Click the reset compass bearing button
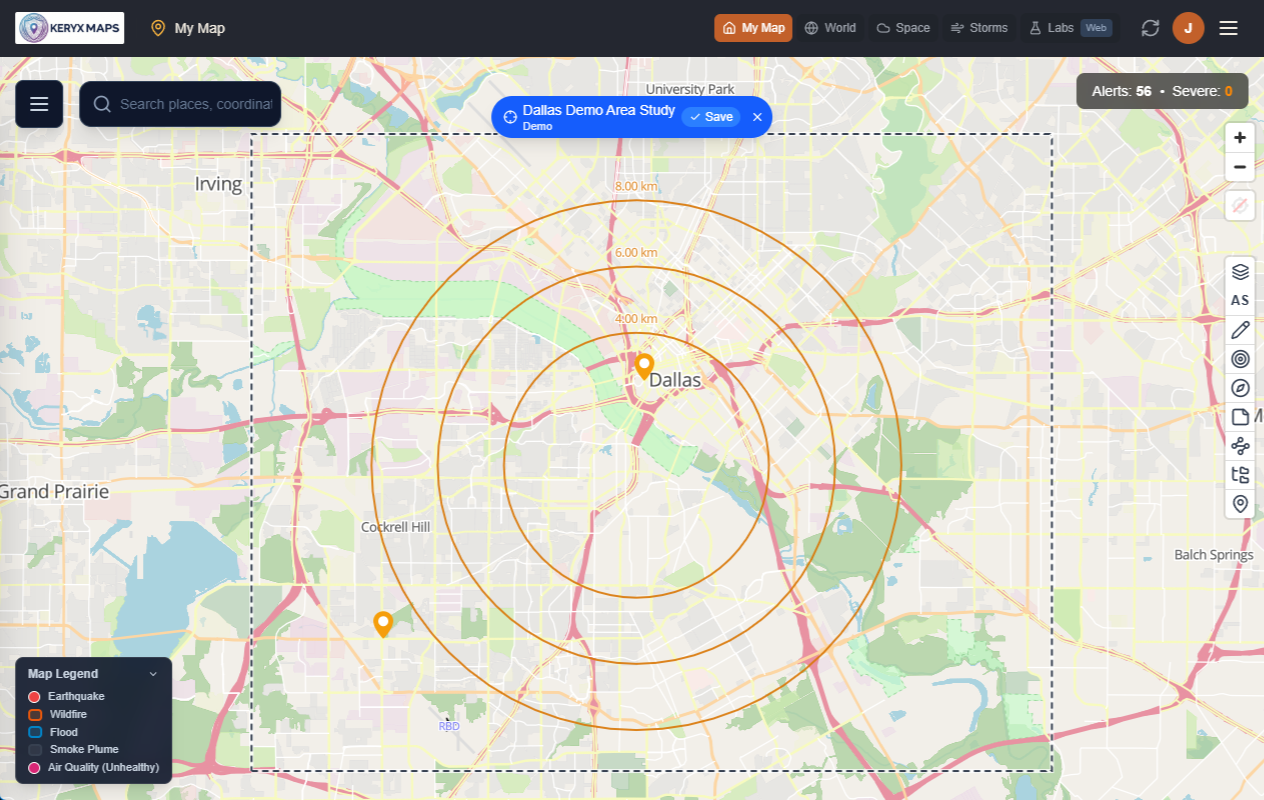This screenshot has height=800, width=1264. click(1240, 205)
